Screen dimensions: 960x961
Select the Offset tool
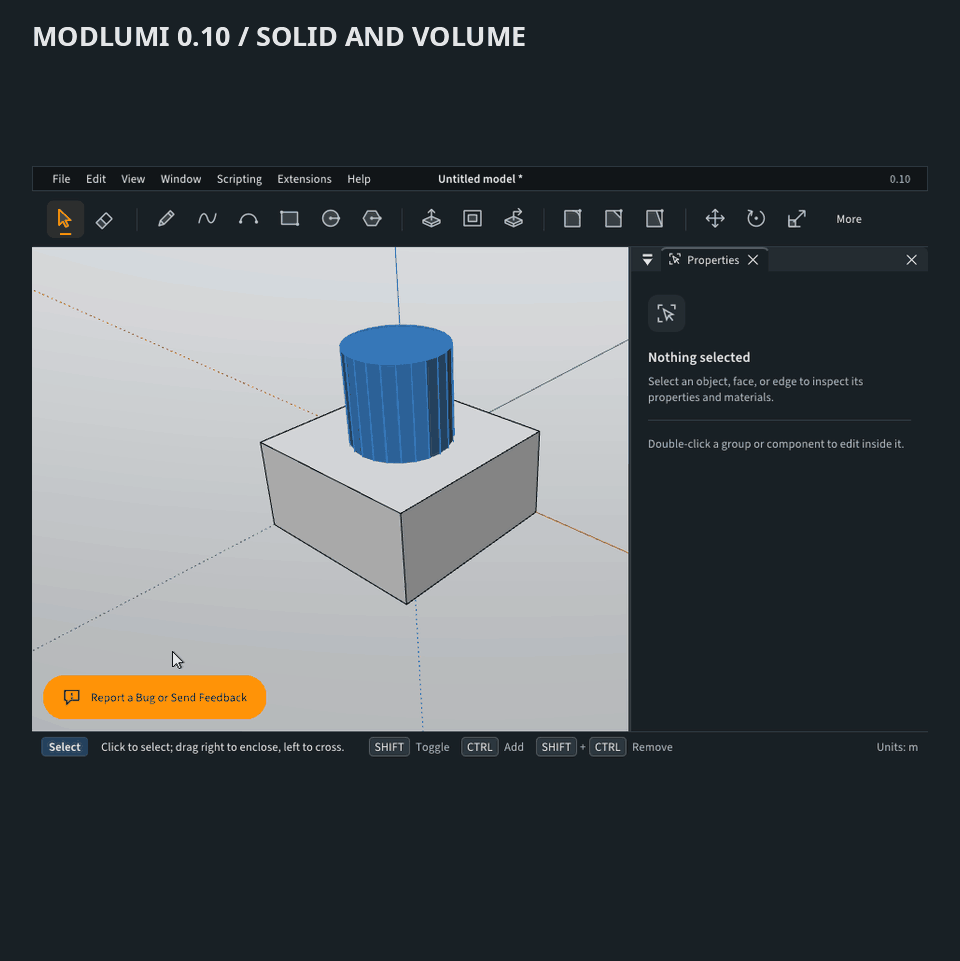click(472, 219)
